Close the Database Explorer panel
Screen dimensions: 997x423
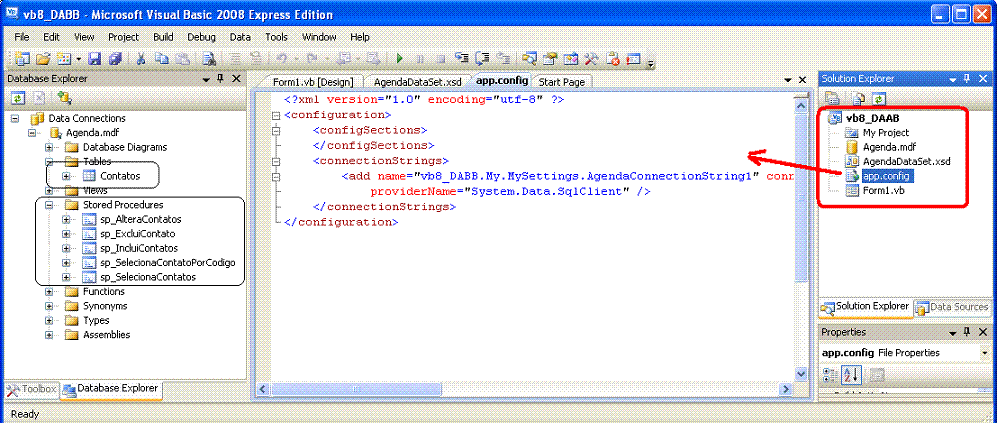(236, 79)
